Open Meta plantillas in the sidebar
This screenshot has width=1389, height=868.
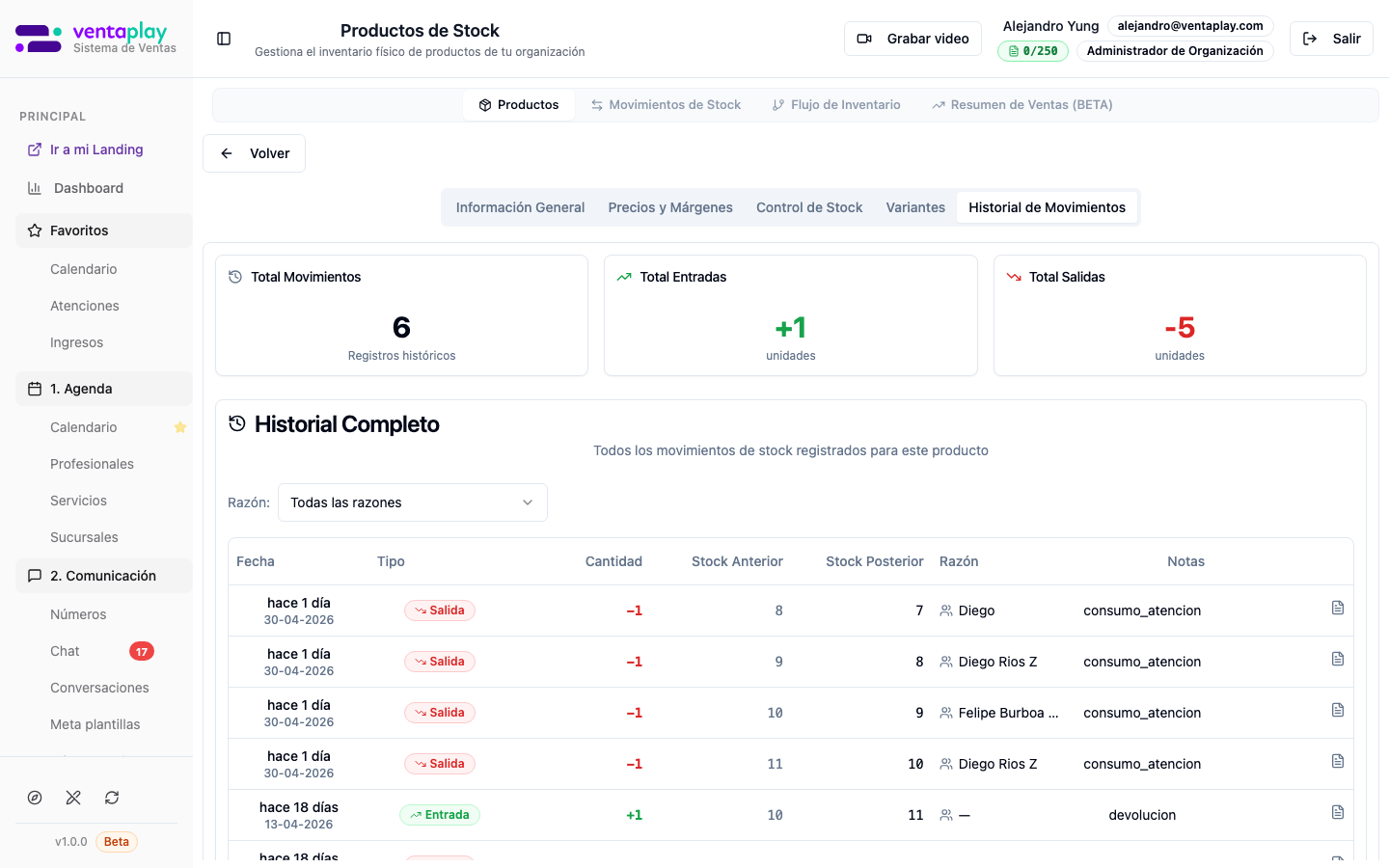click(95, 724)
